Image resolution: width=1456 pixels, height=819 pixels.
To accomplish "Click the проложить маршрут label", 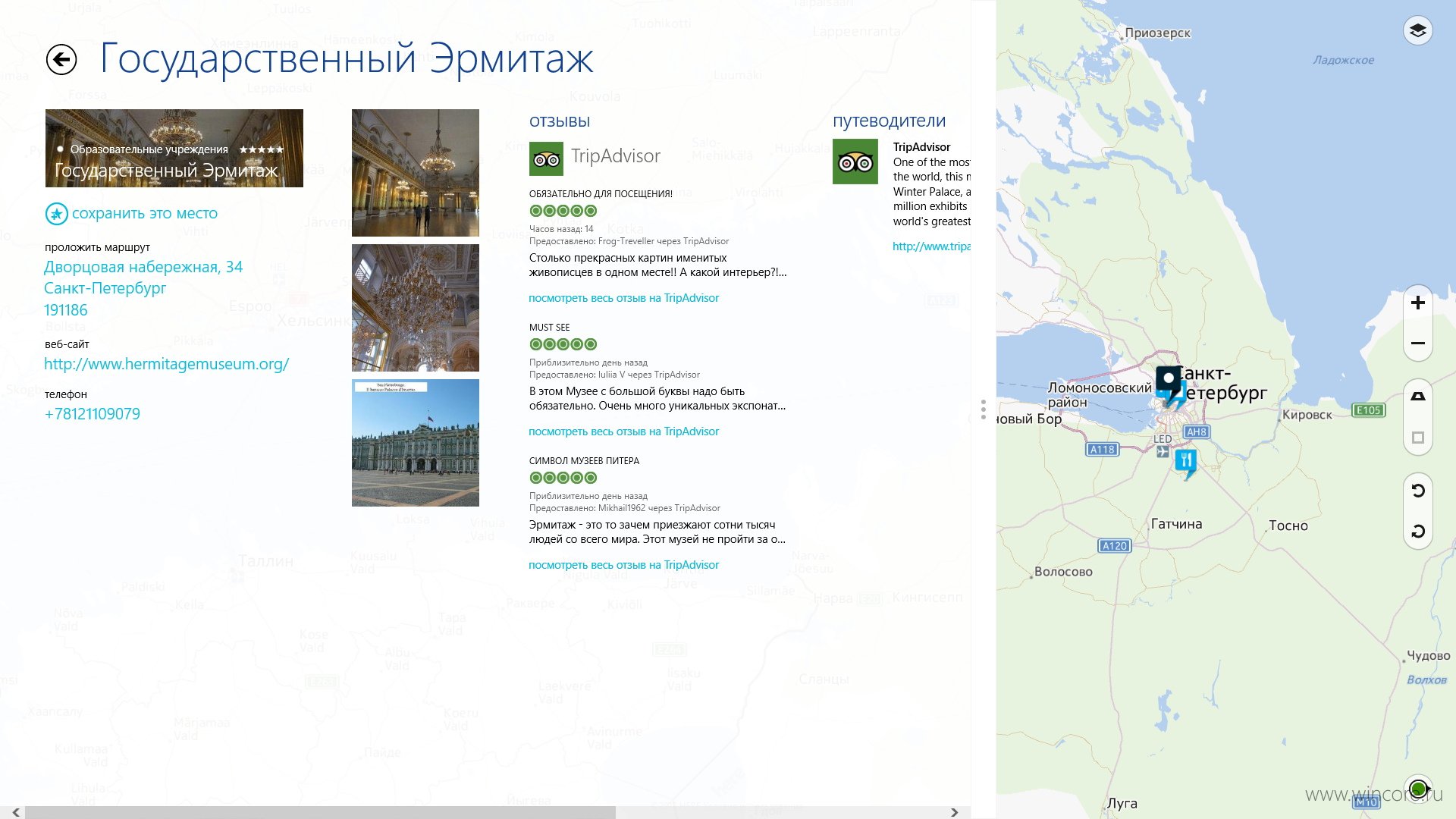I will point(97,247).
